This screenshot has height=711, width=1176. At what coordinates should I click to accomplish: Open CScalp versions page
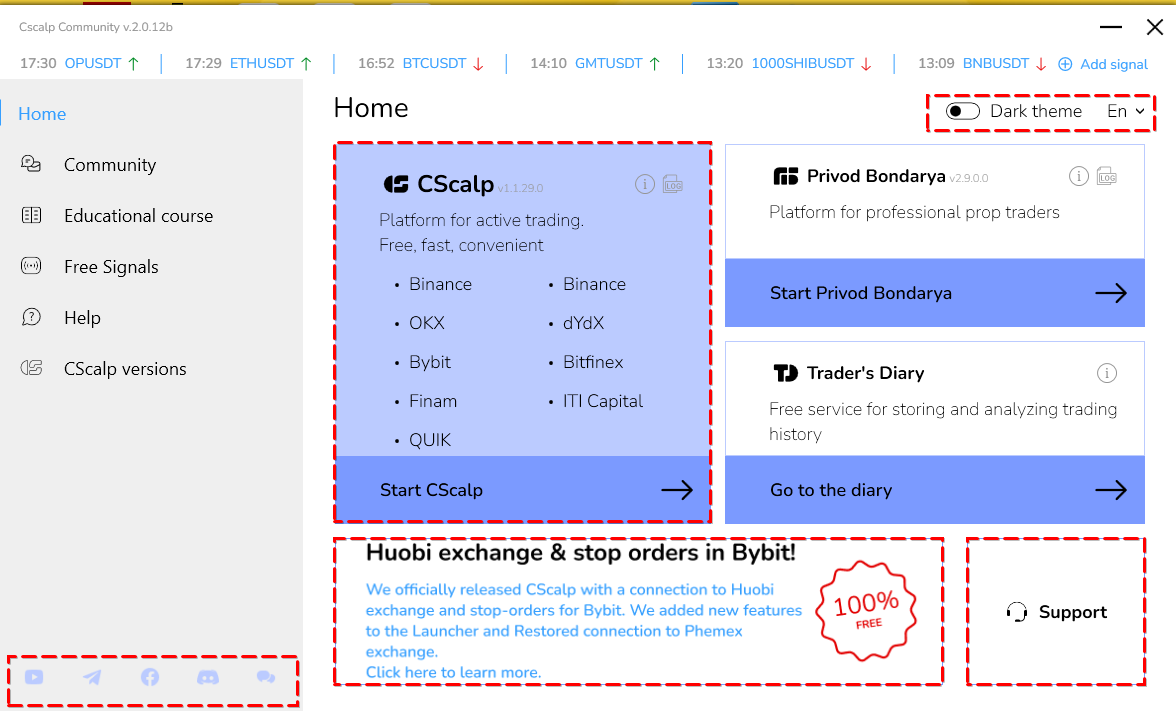[124, 369]
